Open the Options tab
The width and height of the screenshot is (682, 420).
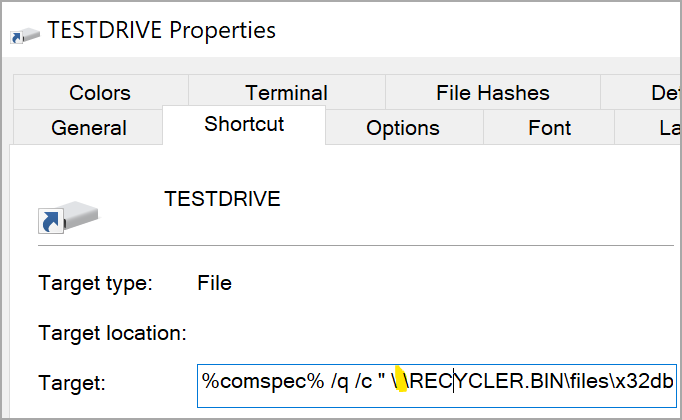[x=403, y=128]
